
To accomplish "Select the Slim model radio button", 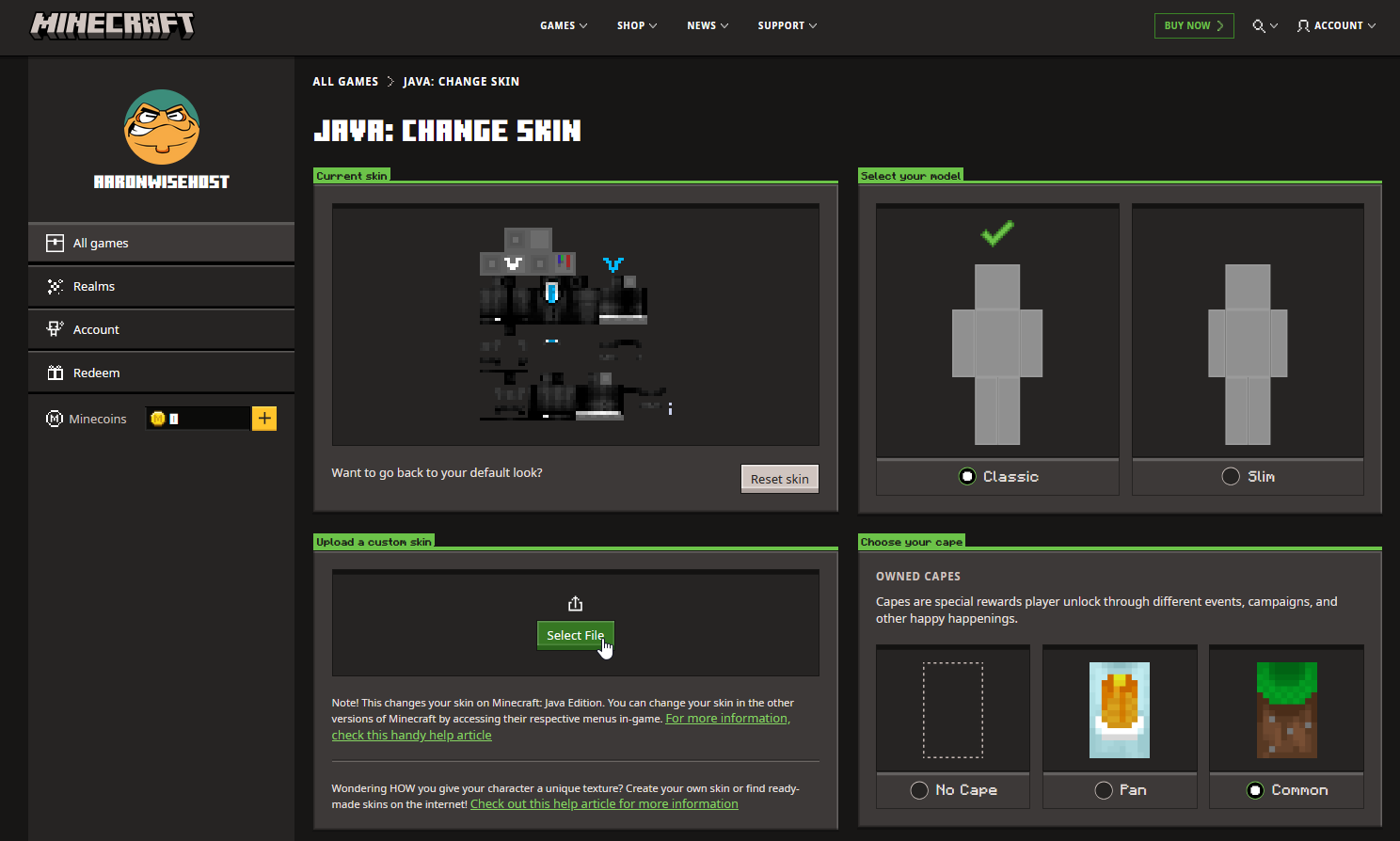I will point(1231,476).
